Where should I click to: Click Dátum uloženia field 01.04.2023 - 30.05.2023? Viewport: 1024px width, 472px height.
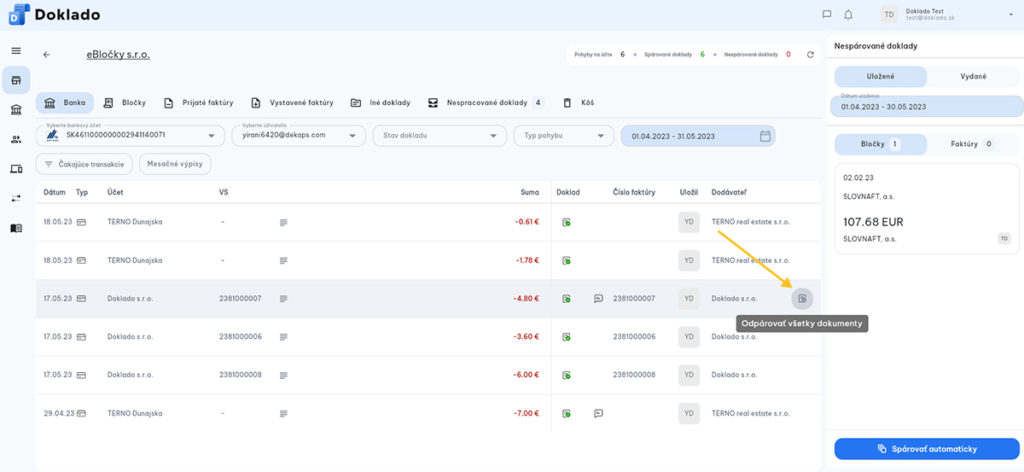tap(927, 106)
